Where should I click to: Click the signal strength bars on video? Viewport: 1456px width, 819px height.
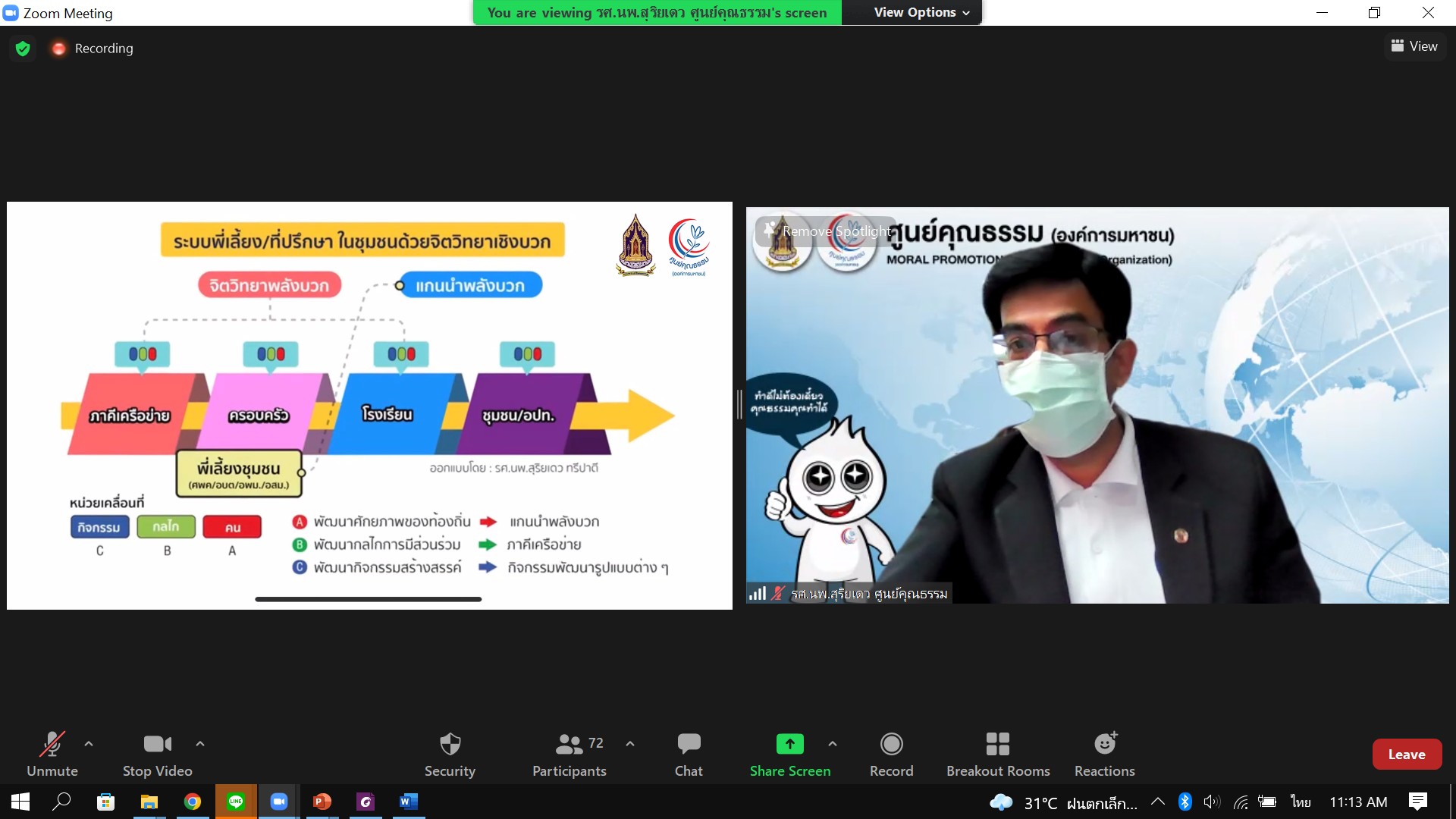point(757,594)
